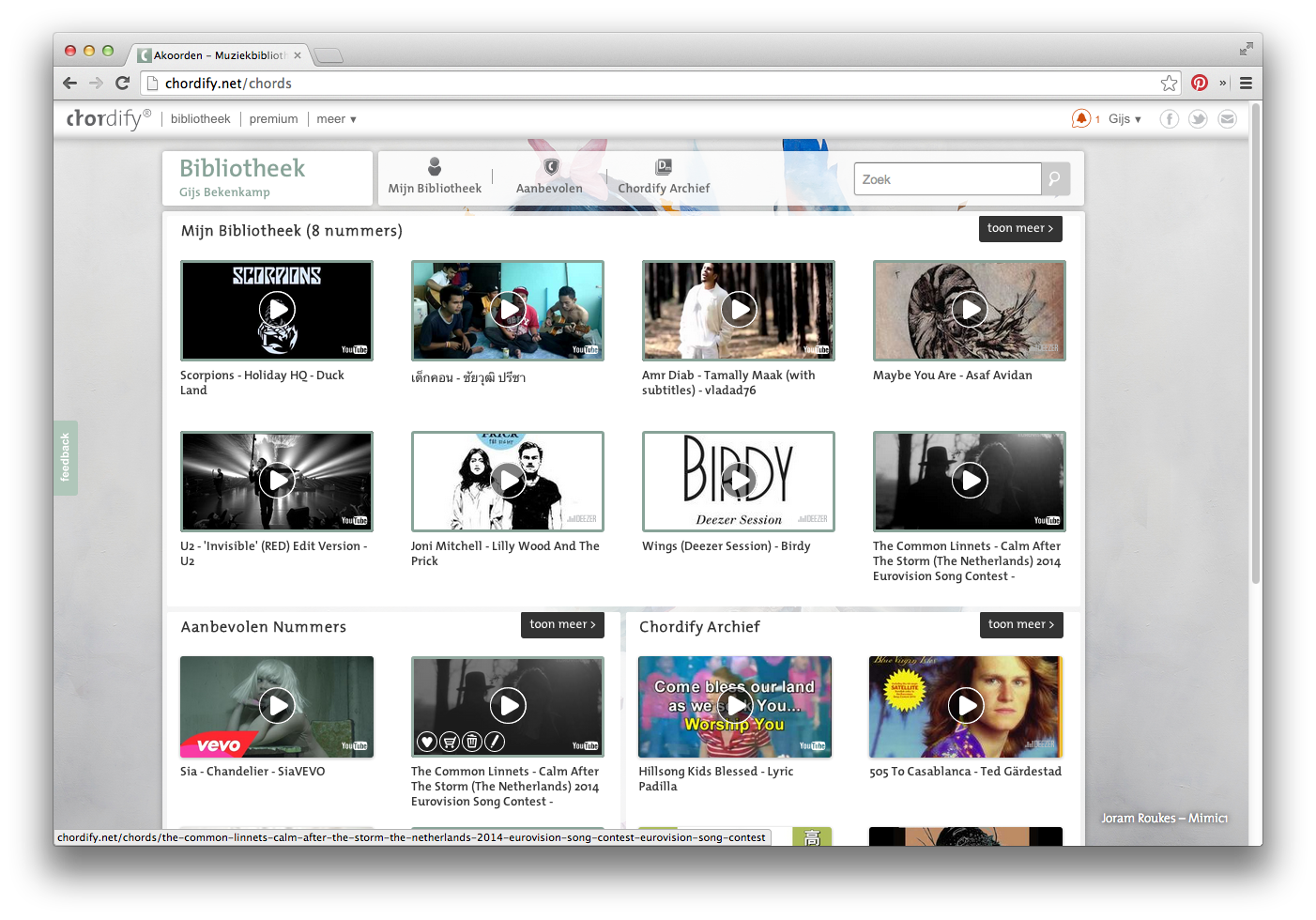Play Wings Deezer Session by Birdy
Image resolution: width=1316 pixels, height=920 pixels.
[x=739, y=481]
